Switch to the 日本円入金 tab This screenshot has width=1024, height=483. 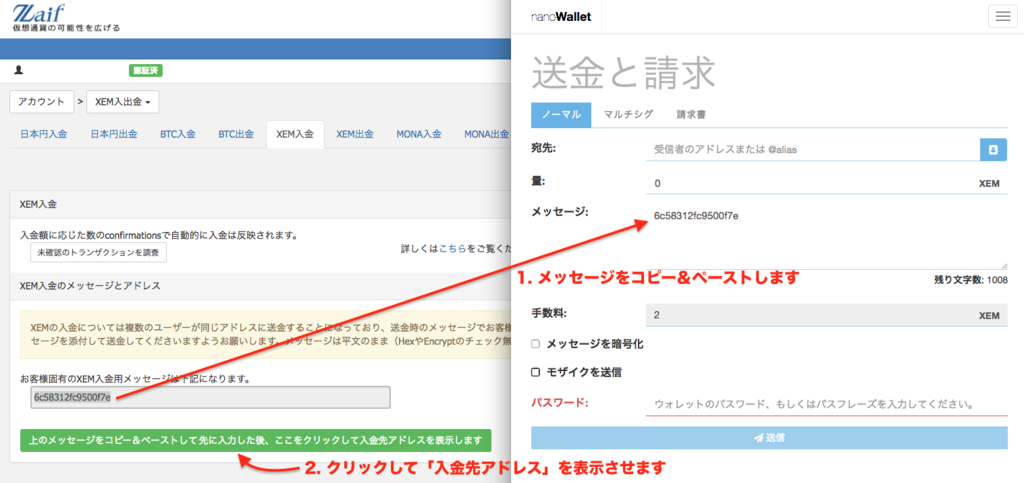pyautogui.click(x=44, y=134)
